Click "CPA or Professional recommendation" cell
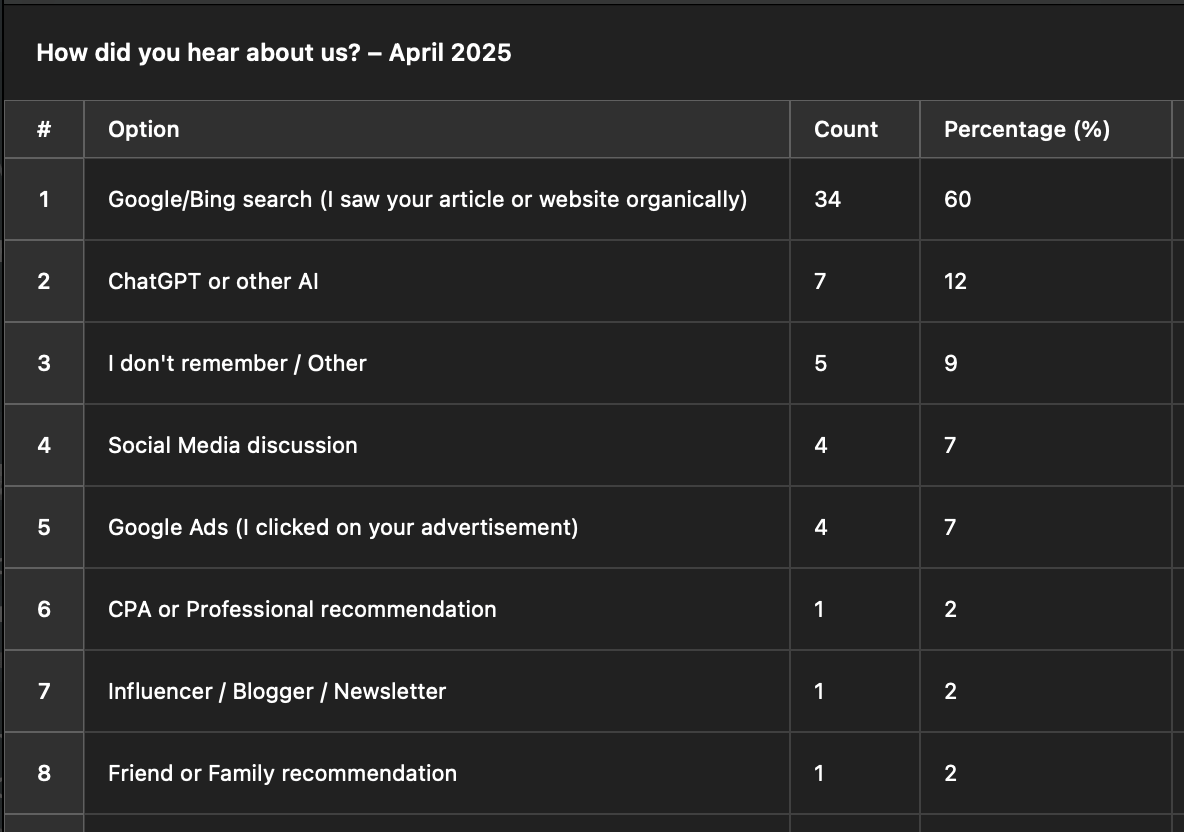This screenshot has width=1184, height=832. 302,609
